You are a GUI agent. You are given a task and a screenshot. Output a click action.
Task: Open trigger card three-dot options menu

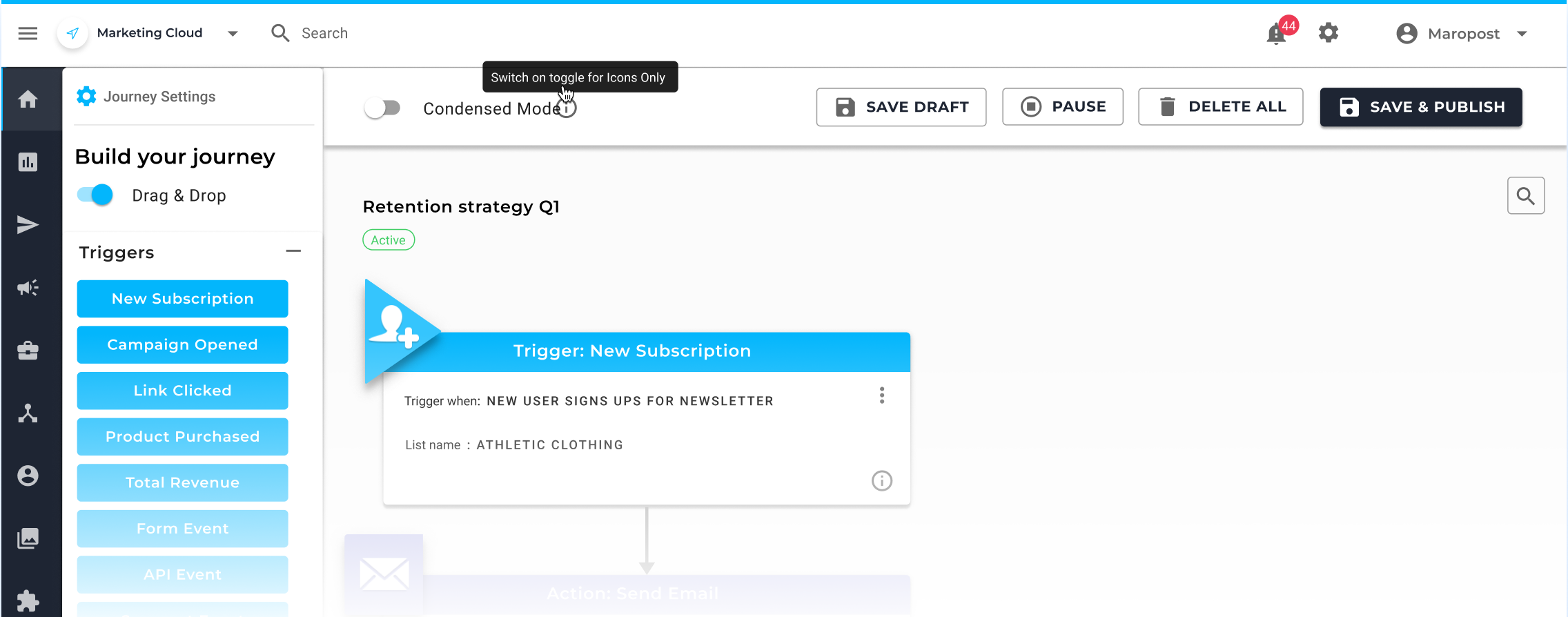click(881, 395)
